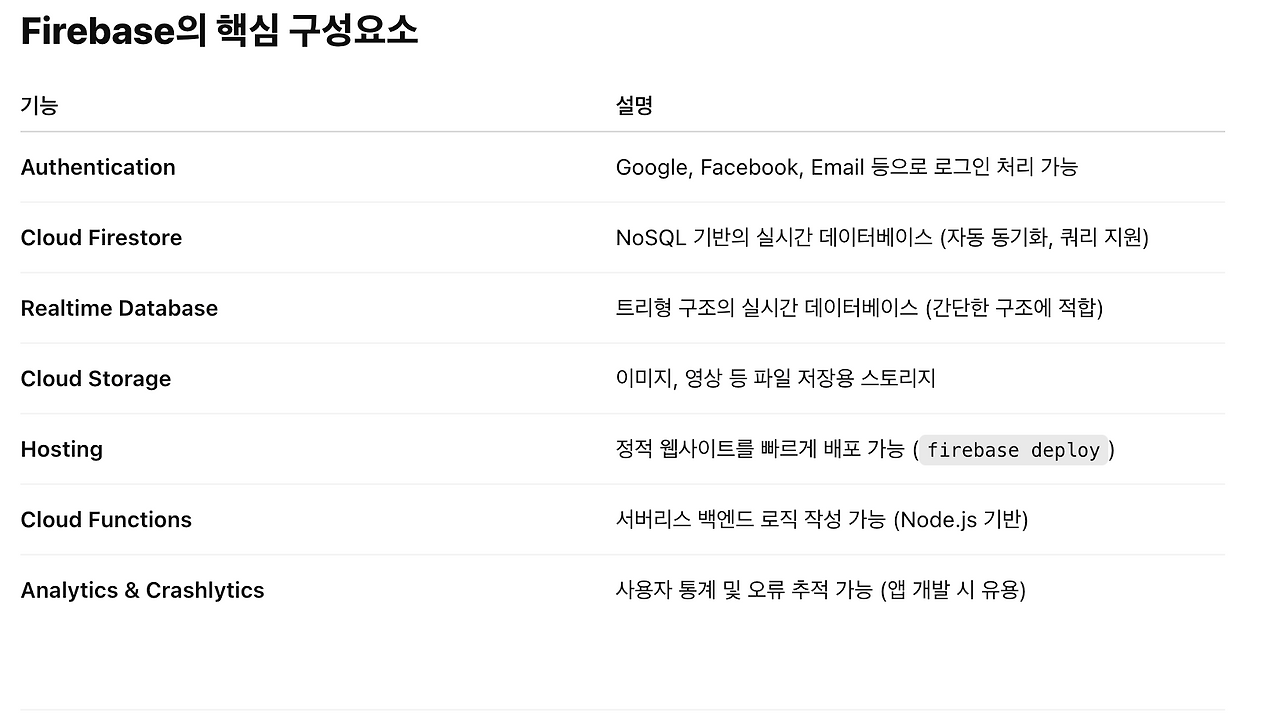Viewport: 1280px width, 727px height.
Task: Click the Realtime Database row label
Action: pyautogui.click(x=119, y=308)
